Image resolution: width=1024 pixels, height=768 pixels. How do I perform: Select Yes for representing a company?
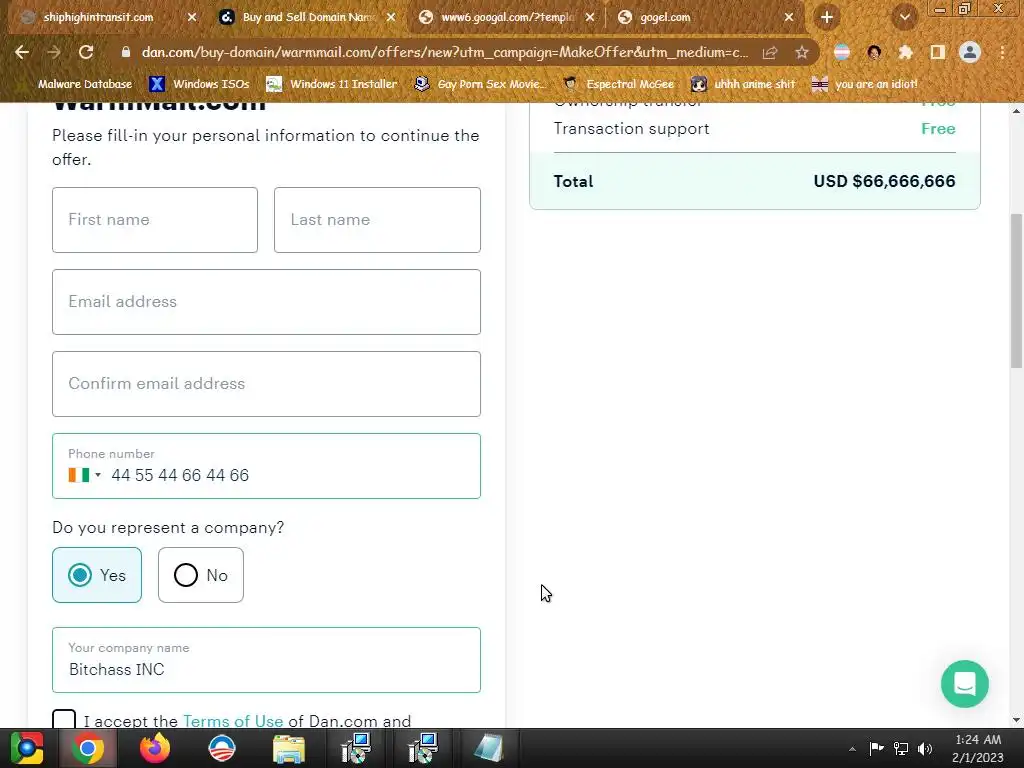pyautogui.click(x=97, y=575)
